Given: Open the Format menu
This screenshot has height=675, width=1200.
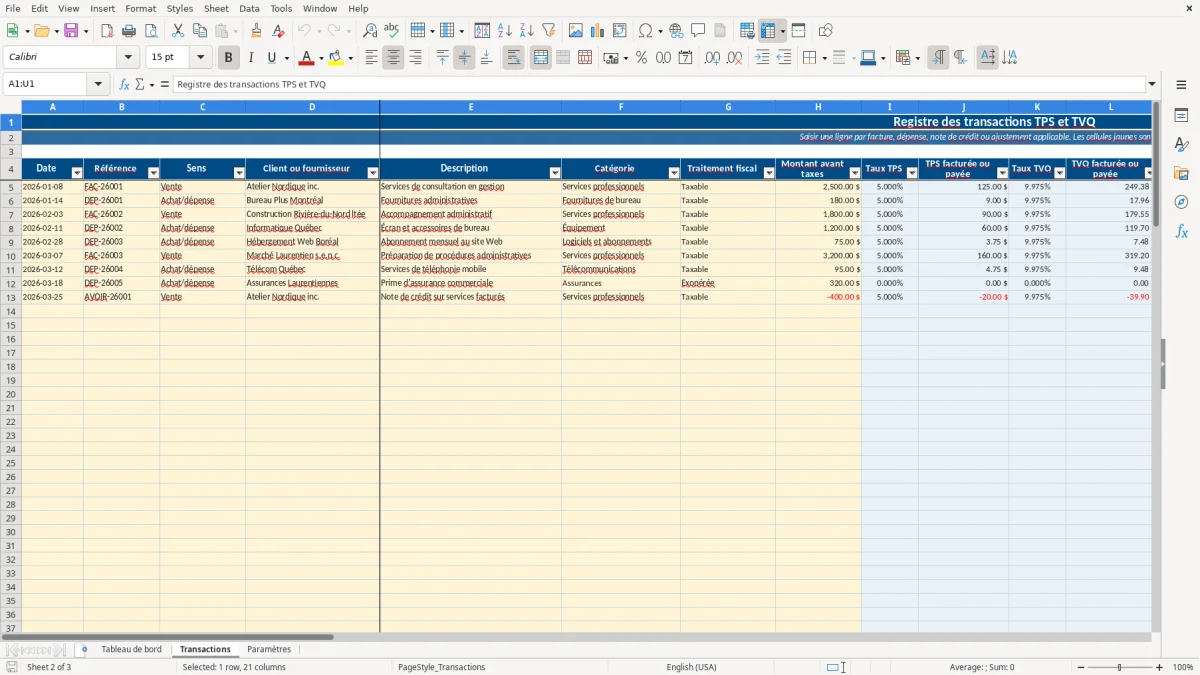Looking at the screenshot, I should point(141,8).
